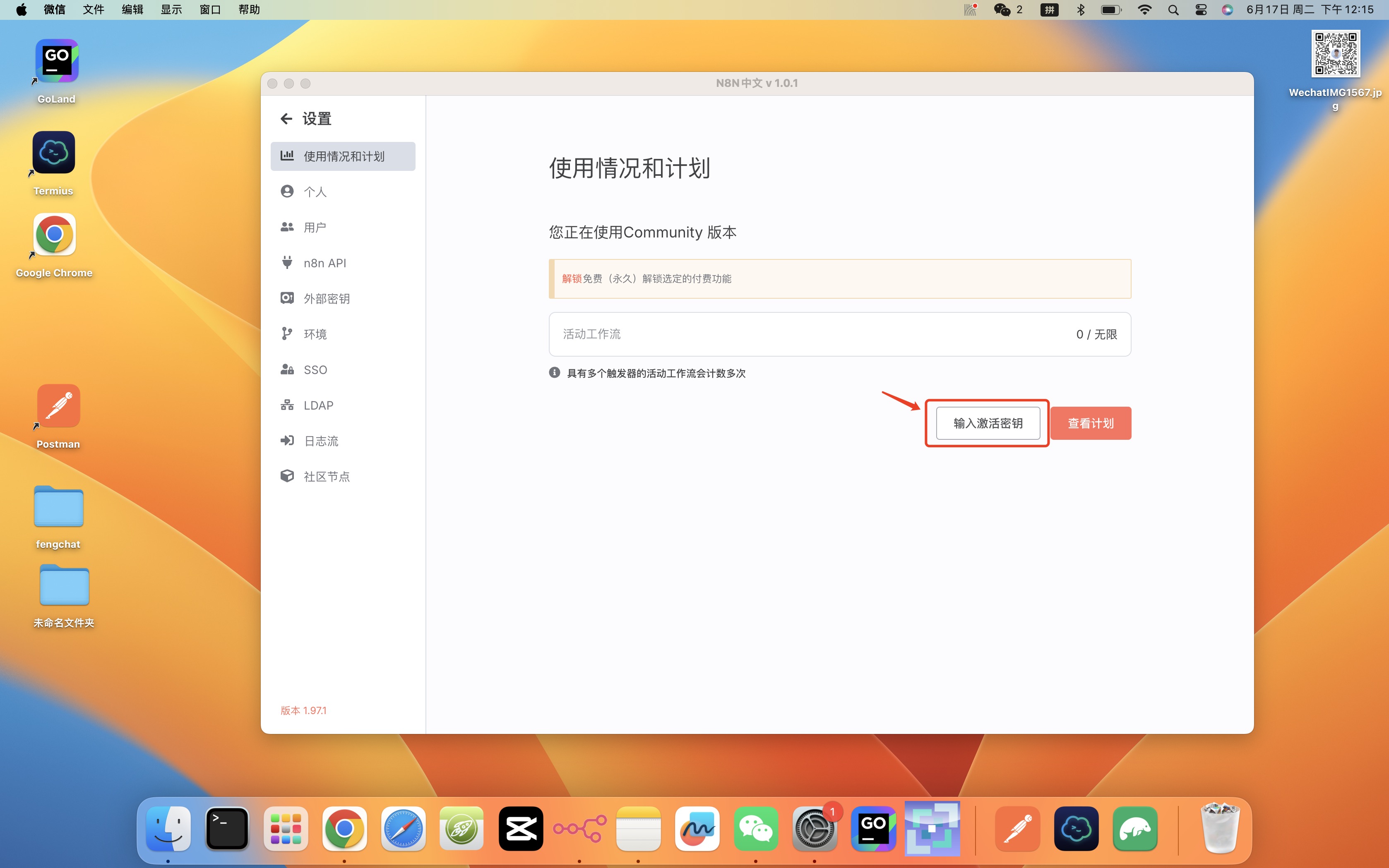Open the LDAP settings page
This screenshot has width=1389, height=868.
[x=343, y=405]
